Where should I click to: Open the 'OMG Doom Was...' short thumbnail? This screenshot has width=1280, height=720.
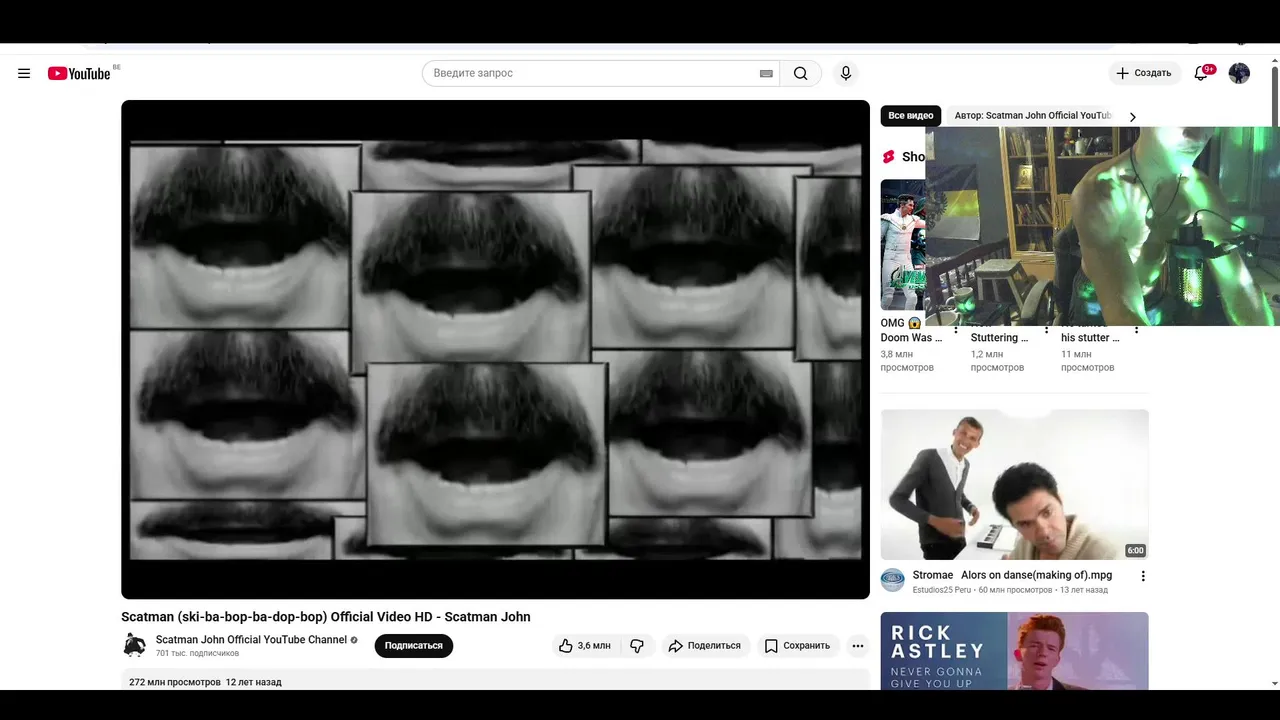tap(902, 245)
